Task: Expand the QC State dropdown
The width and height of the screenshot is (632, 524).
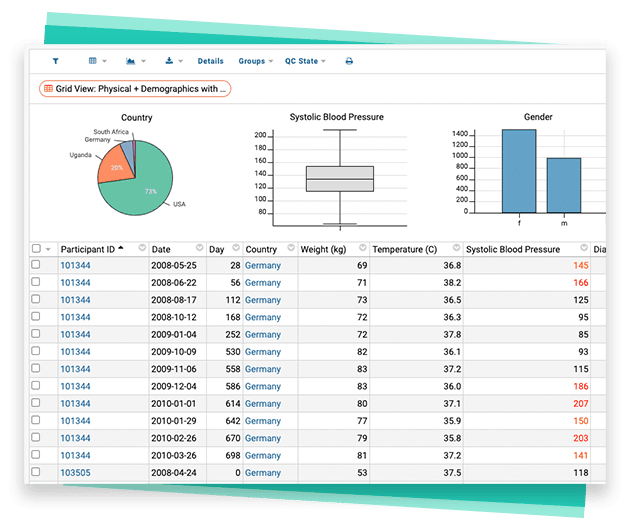Action: click(x=305, y=61)
